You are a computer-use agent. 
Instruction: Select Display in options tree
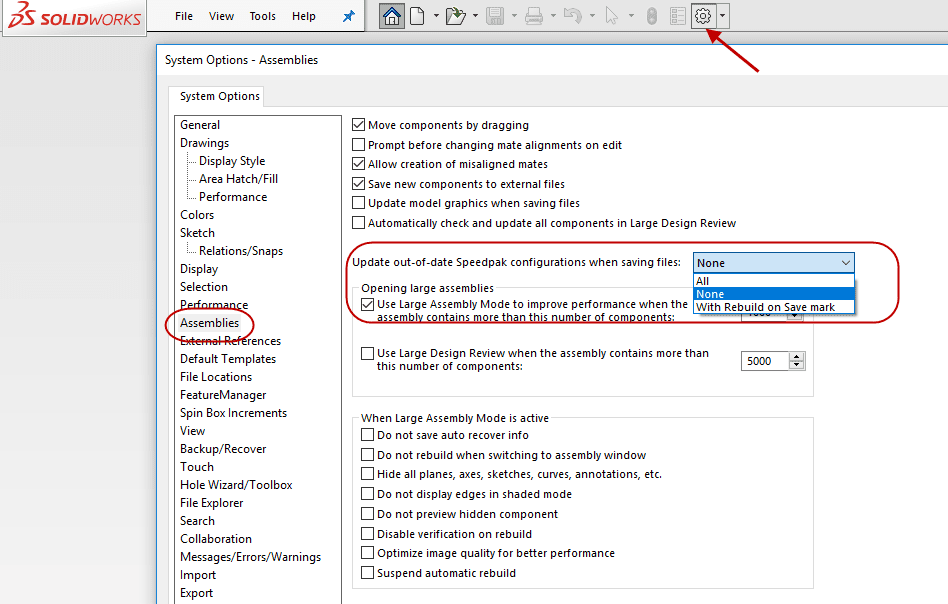click(x=199, y=269)
